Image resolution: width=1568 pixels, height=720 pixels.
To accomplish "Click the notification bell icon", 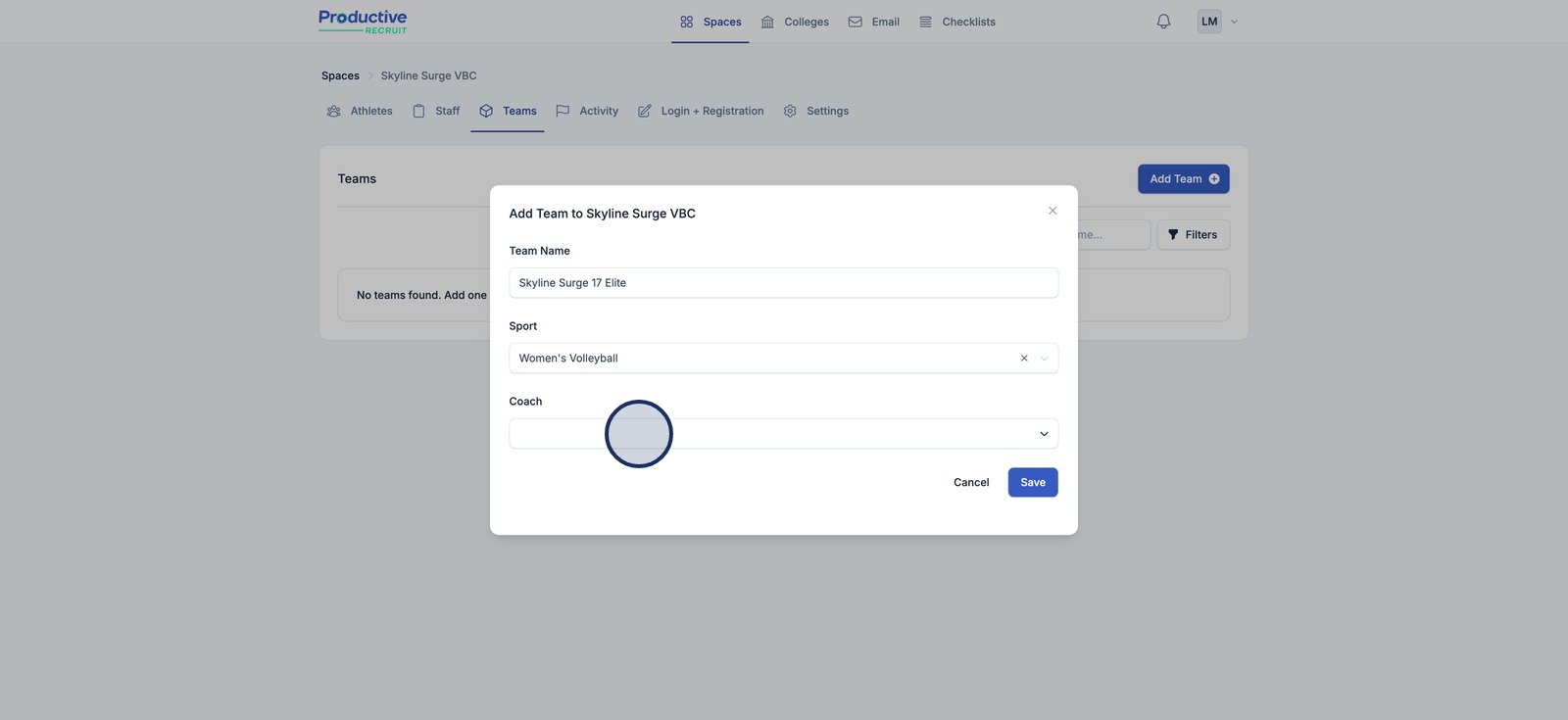I will (x=1163, y=22).
